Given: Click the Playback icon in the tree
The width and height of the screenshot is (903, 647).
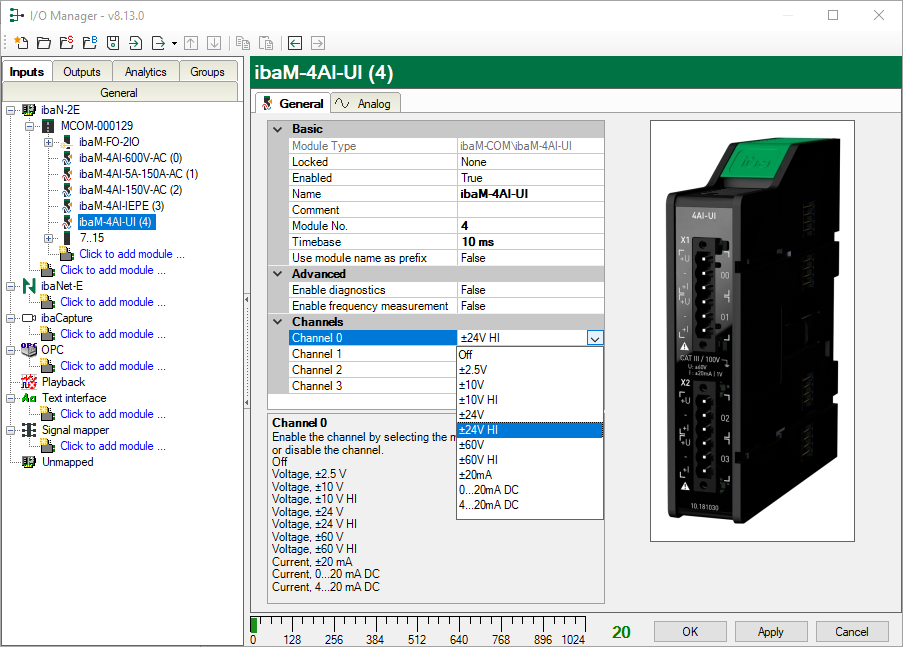Looking at the screenshot, I should (29, 382).
